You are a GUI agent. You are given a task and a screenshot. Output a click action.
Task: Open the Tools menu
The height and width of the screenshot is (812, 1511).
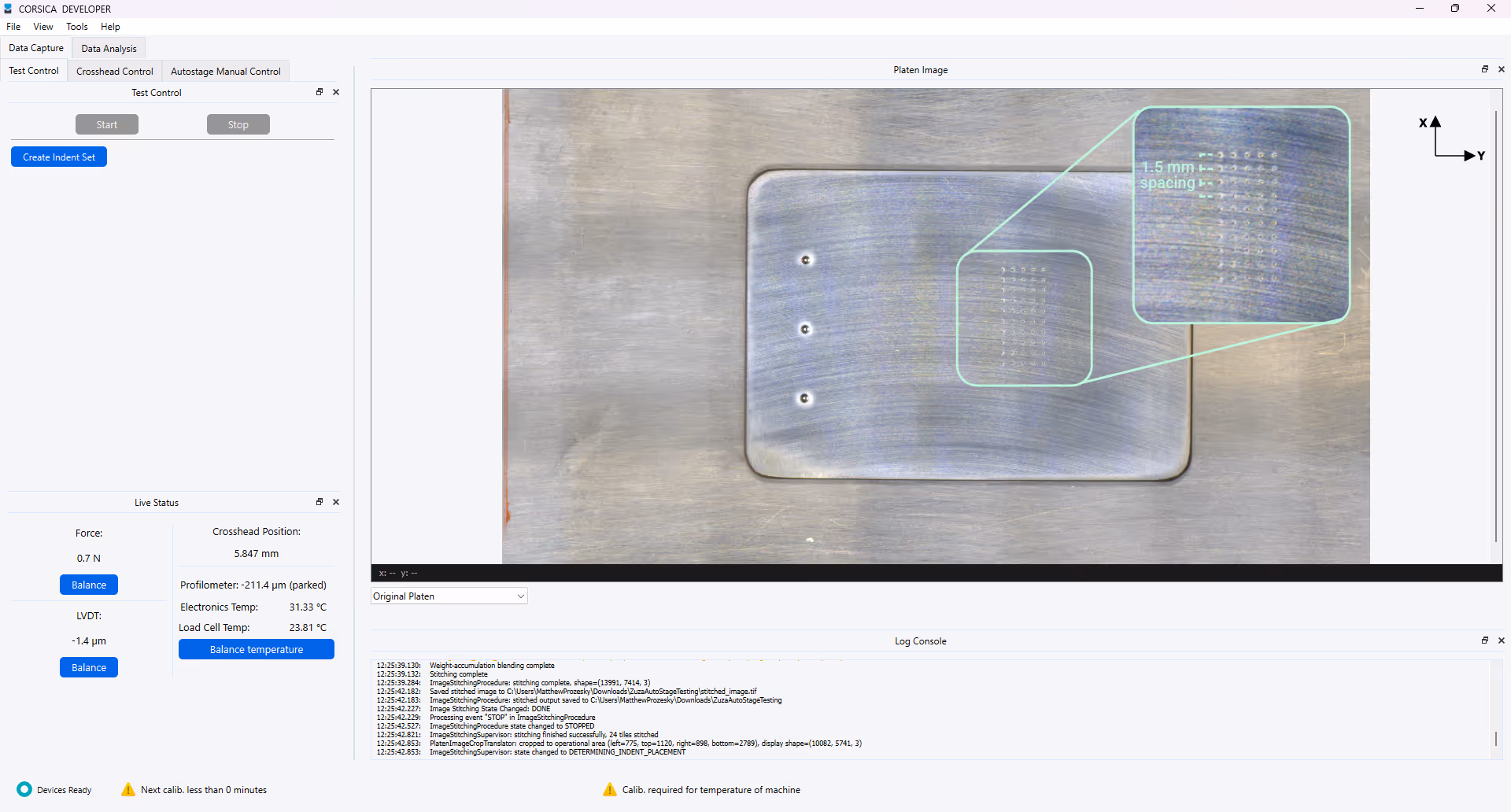click(77, 27)
